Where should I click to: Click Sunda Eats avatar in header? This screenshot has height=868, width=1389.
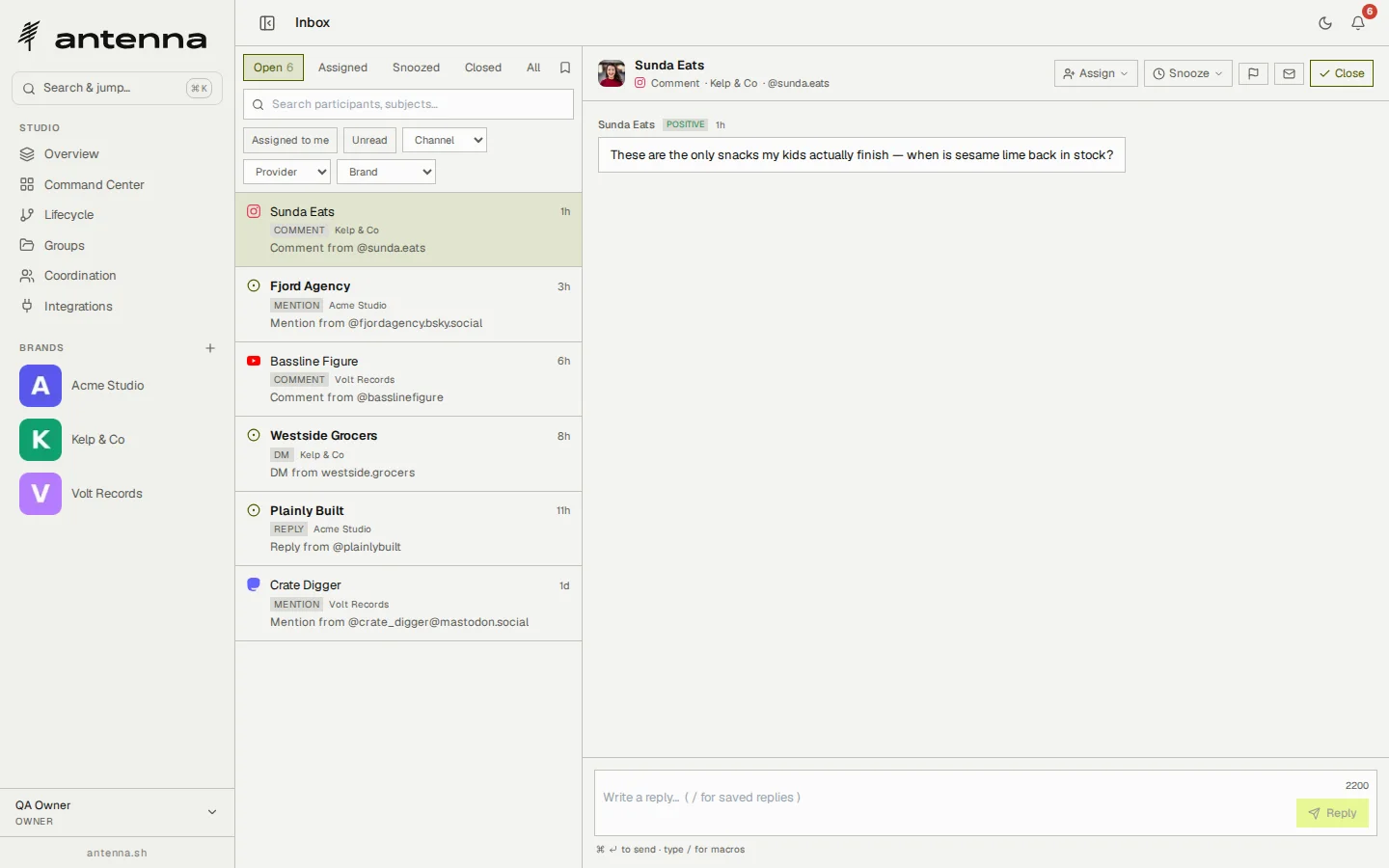[612, 73]
